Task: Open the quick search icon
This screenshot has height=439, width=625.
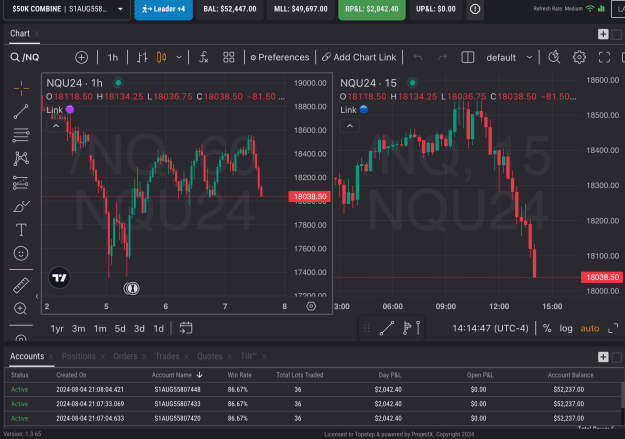Action: pyautogui.click(x=554, y=57)
